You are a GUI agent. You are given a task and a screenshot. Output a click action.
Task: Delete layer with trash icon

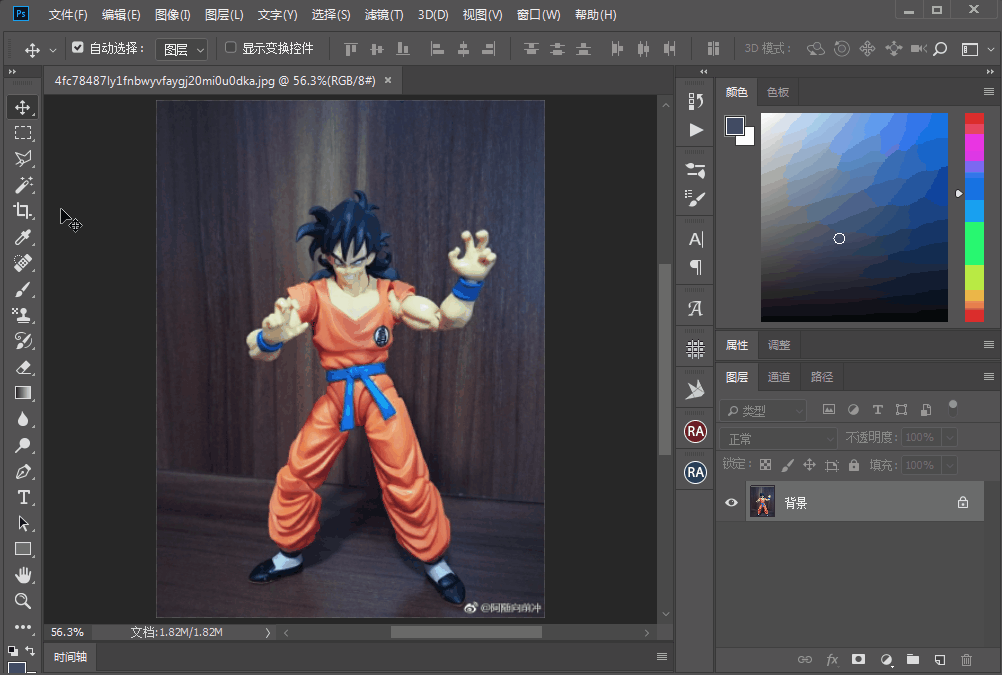pyautogui.click(x=966, y=660)
